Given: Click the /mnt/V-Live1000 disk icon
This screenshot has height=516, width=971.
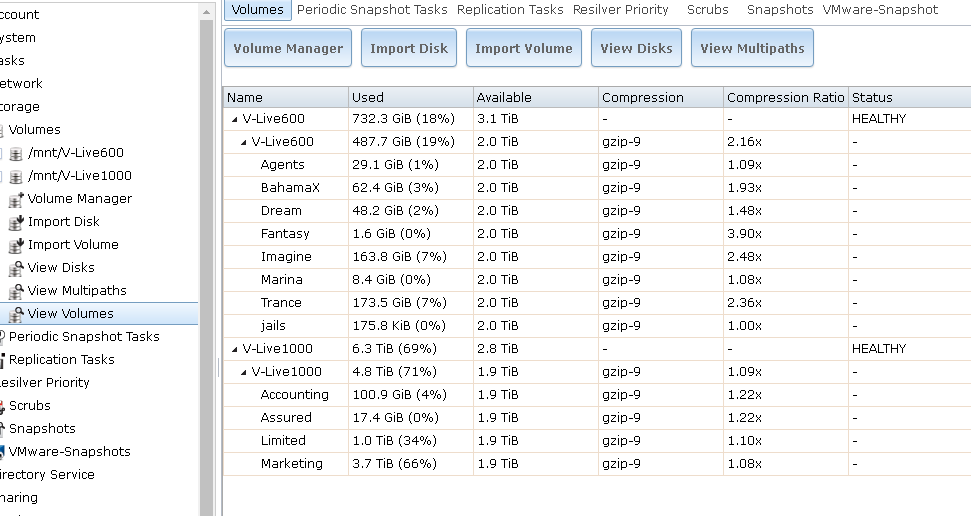Looking at the screenshot, I should pos(16,176).
